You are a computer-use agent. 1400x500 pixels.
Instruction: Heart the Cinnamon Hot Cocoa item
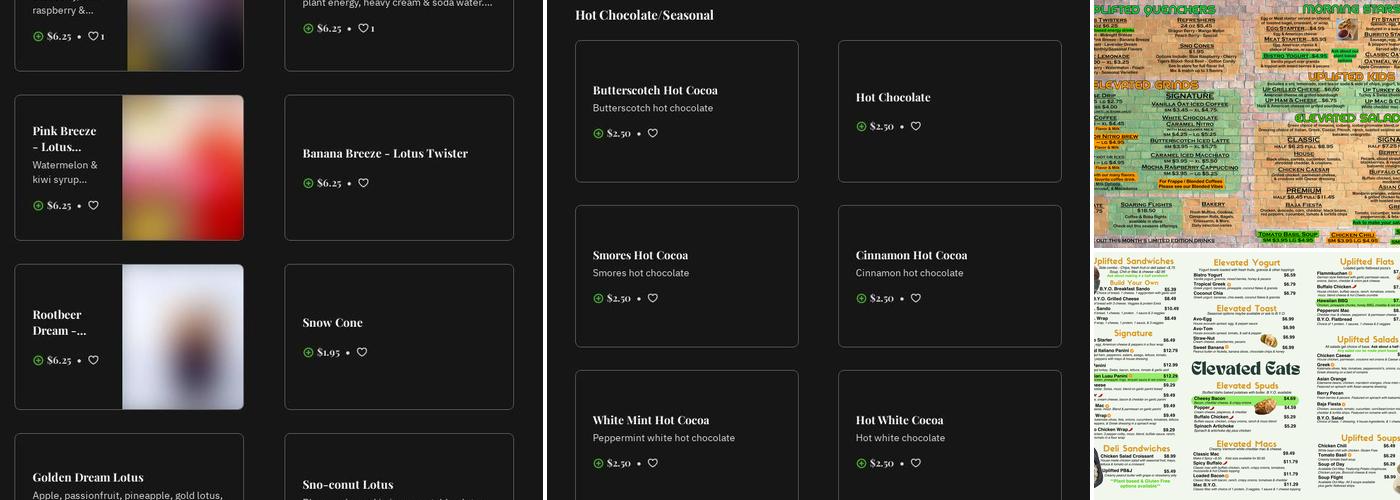click(x=915, y=298)
